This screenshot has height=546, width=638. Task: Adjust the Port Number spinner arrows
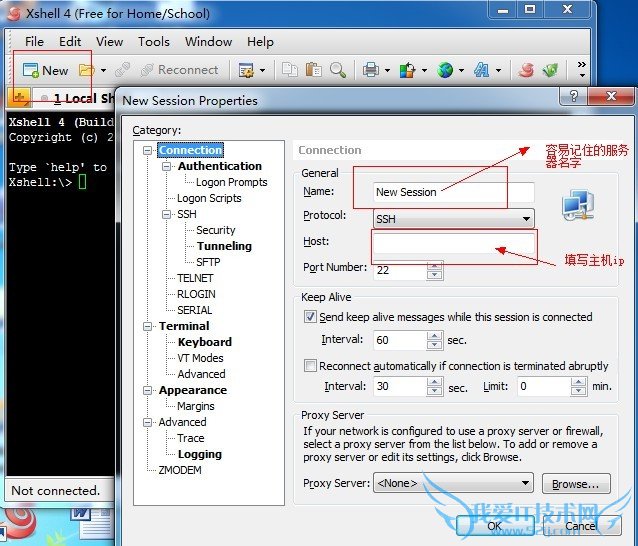pos(435,271)
